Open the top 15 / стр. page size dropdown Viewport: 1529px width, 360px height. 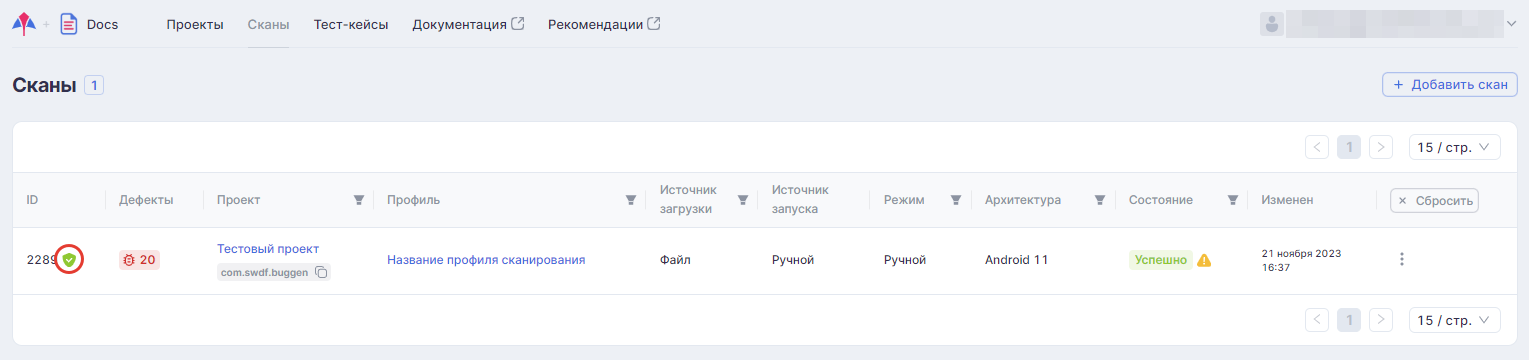click(1455, 147)
